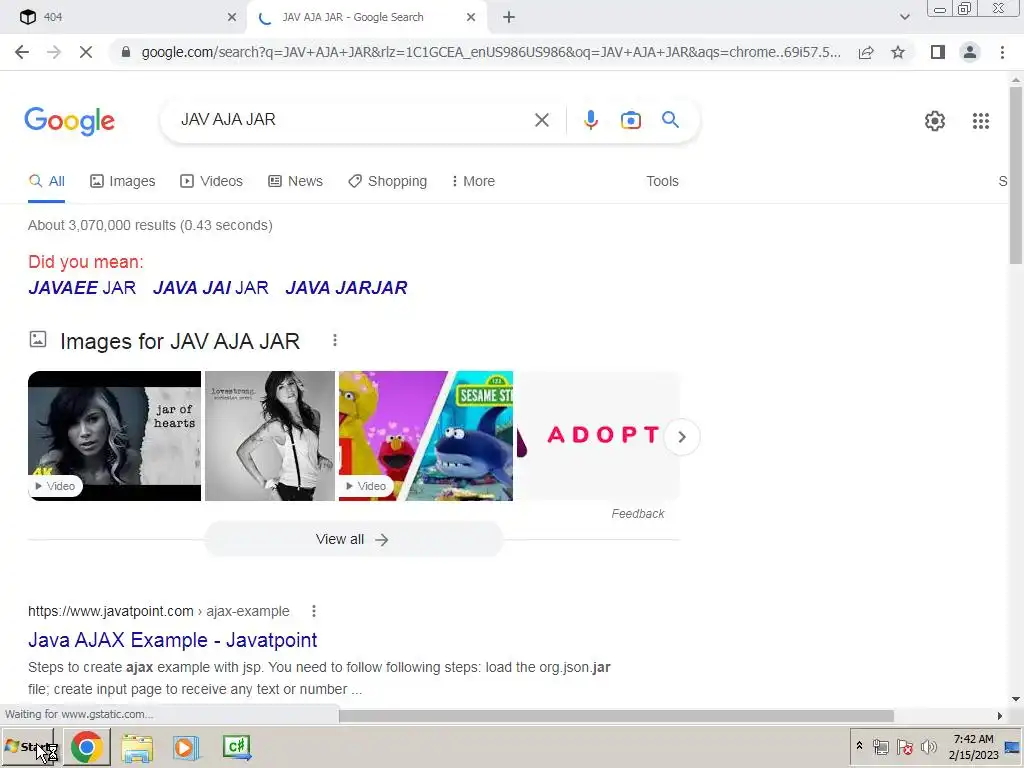Choose suggestion JAVA JARJAR
1024x768 pixels.
346,288
